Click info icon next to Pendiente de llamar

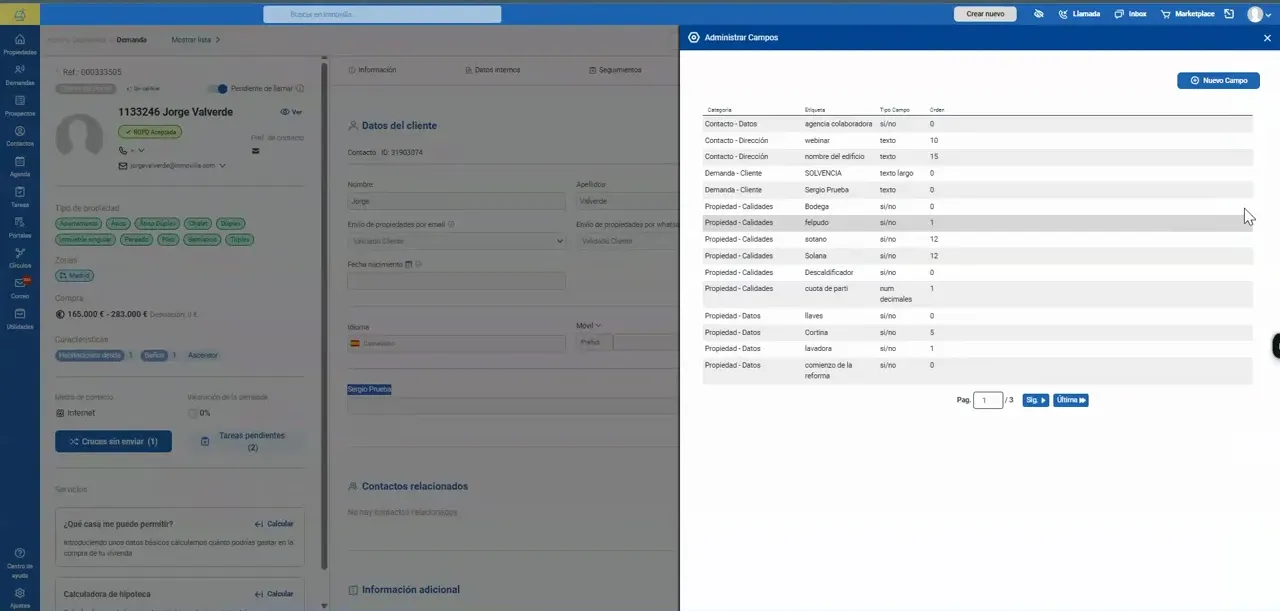[298, 88]
